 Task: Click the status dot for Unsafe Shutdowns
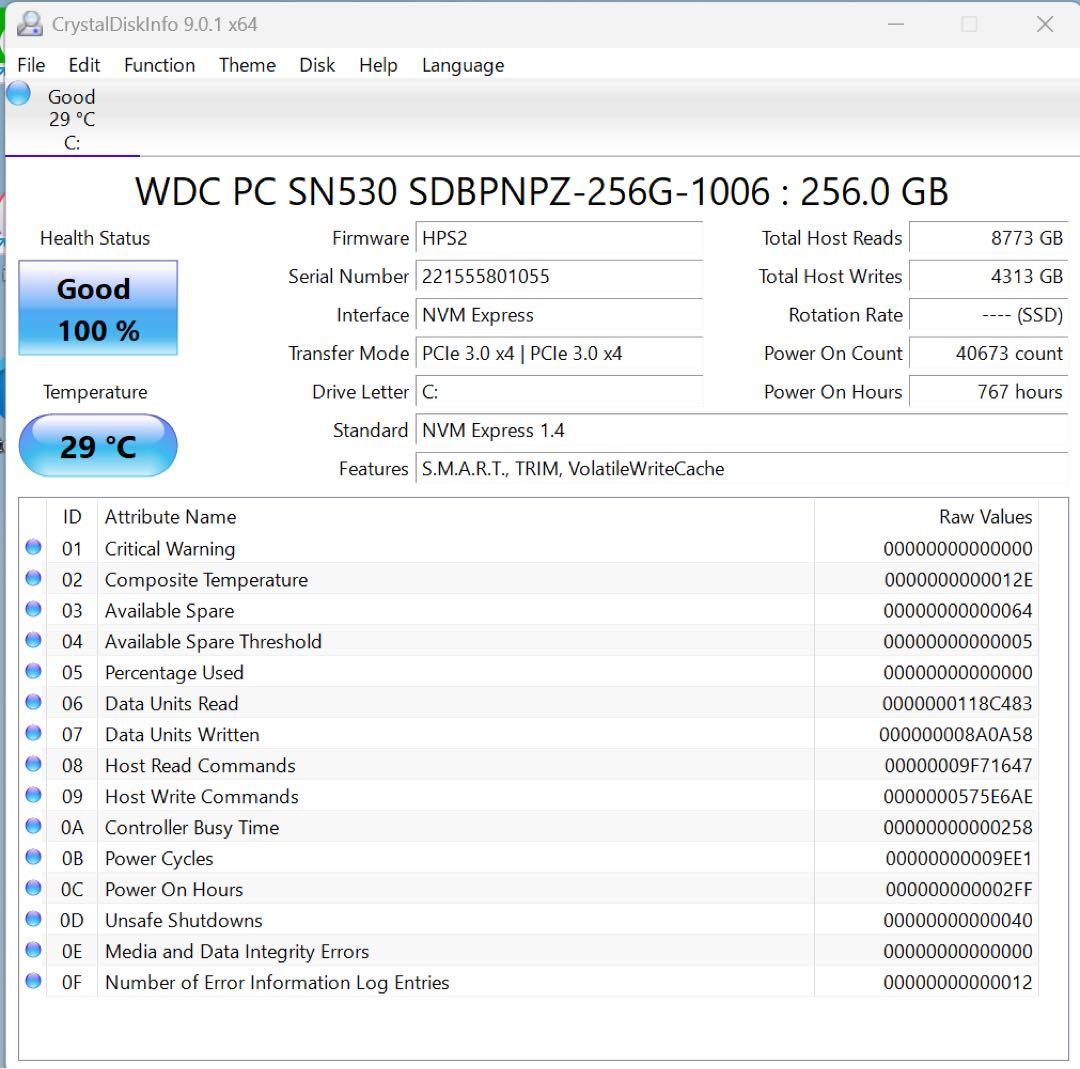point(33,919)
